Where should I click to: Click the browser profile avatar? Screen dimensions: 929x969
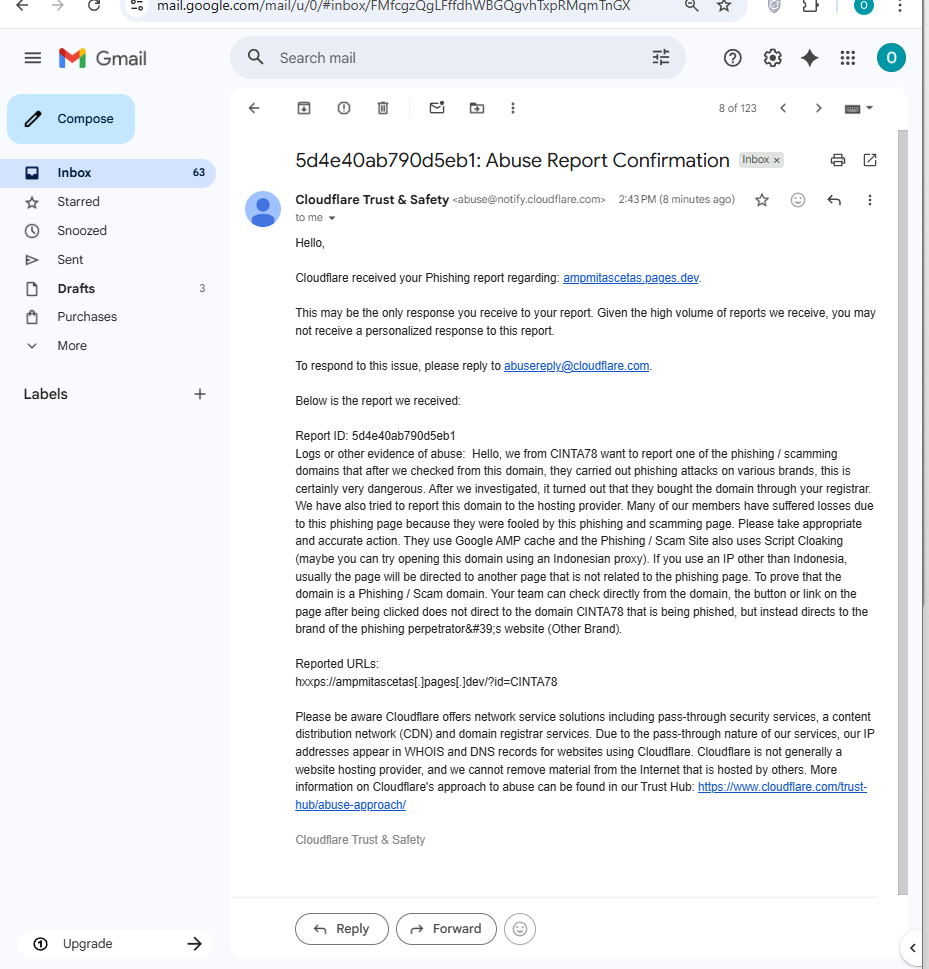(x=863, y=6)
